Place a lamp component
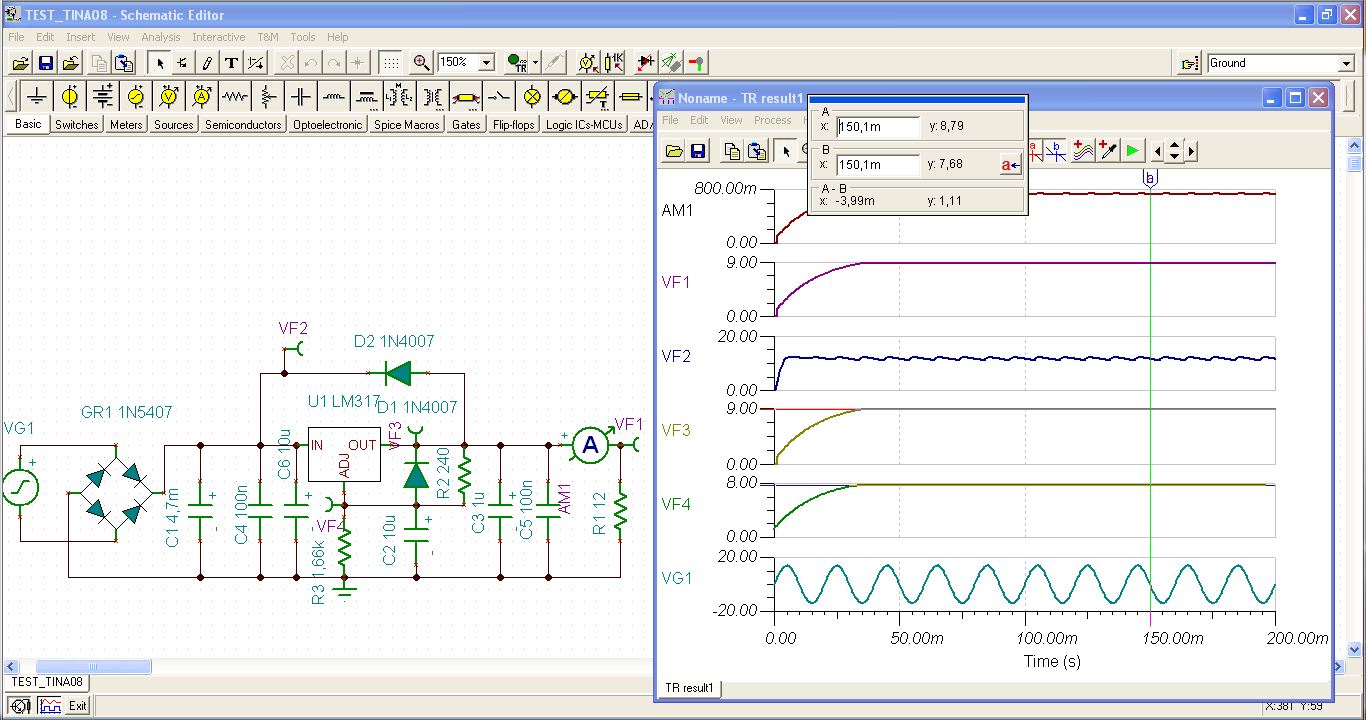This screenshot has height=720, width=1366. 532,97
